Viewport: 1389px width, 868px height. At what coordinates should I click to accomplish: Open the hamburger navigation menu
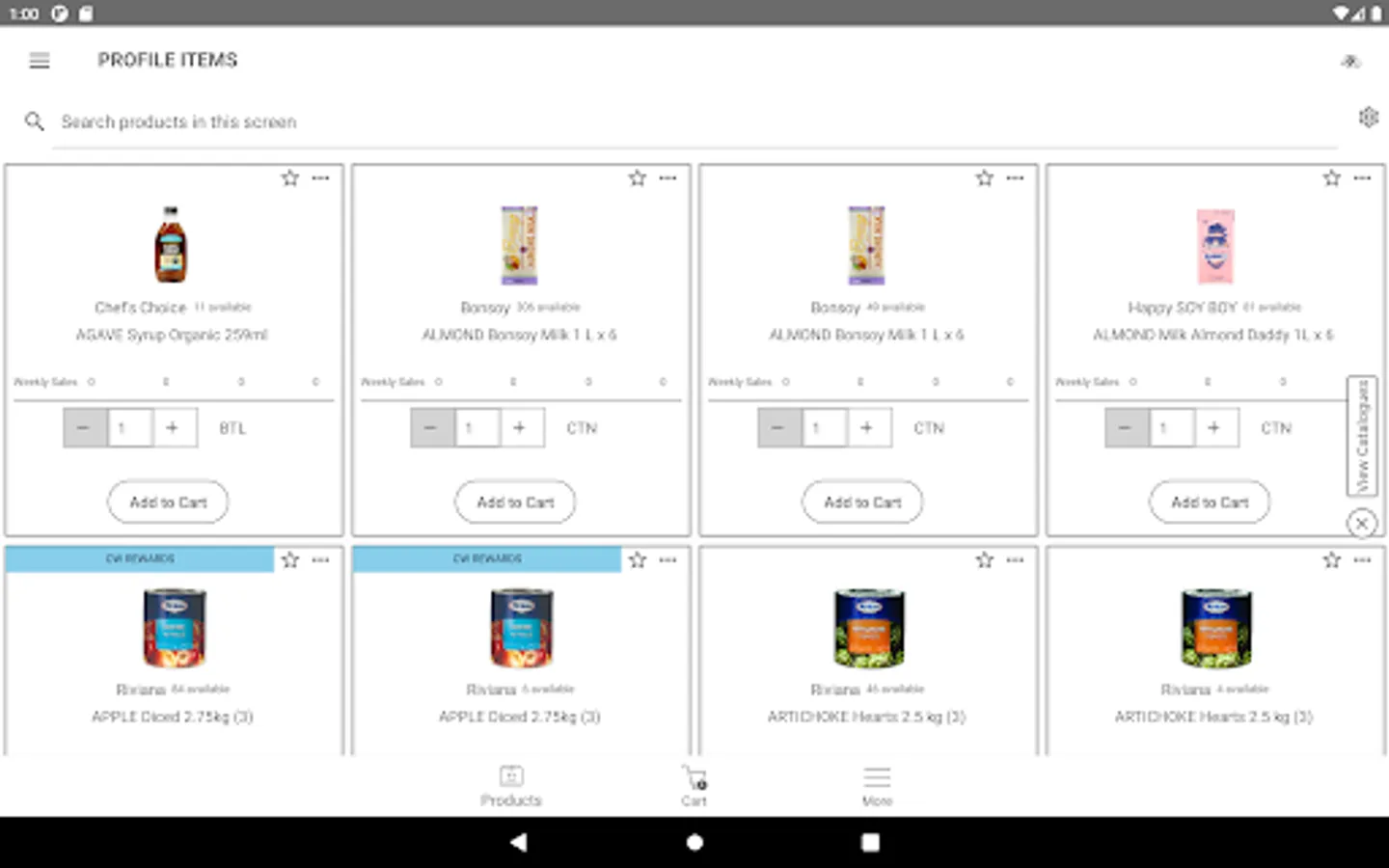coord(40,61)
